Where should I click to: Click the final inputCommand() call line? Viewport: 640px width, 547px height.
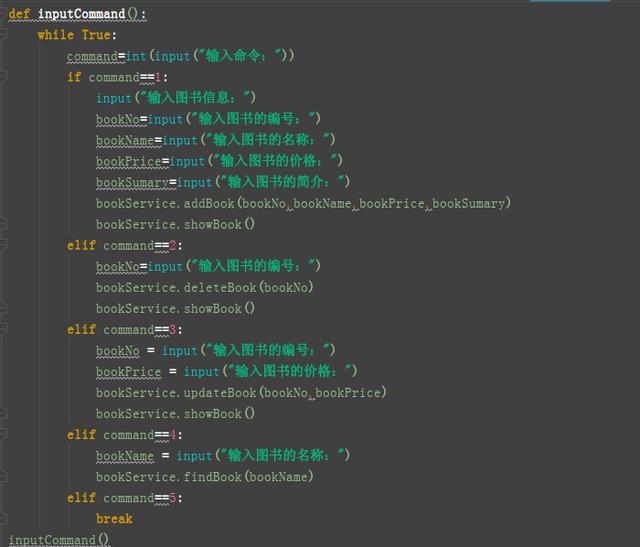[x=59, y=540]
